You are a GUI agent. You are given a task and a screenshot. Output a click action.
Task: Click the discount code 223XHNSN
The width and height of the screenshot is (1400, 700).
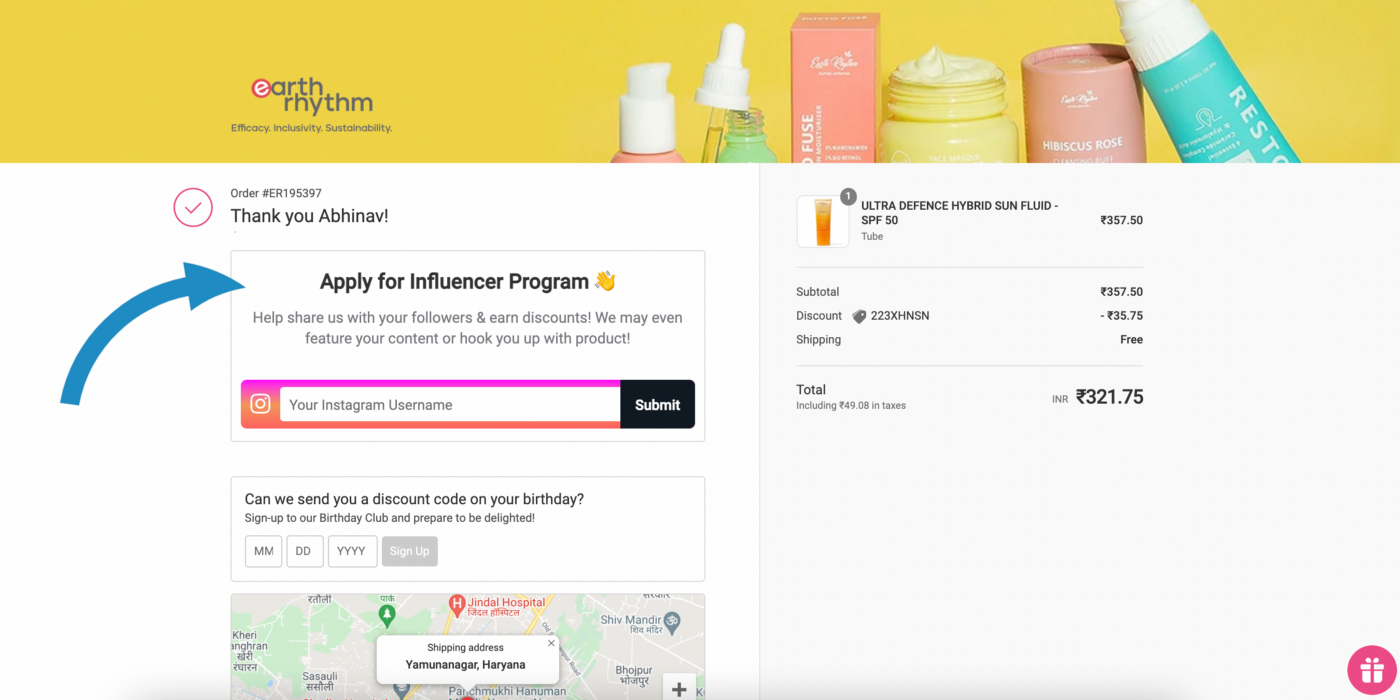pyautogui.click(x=900, y=316)
